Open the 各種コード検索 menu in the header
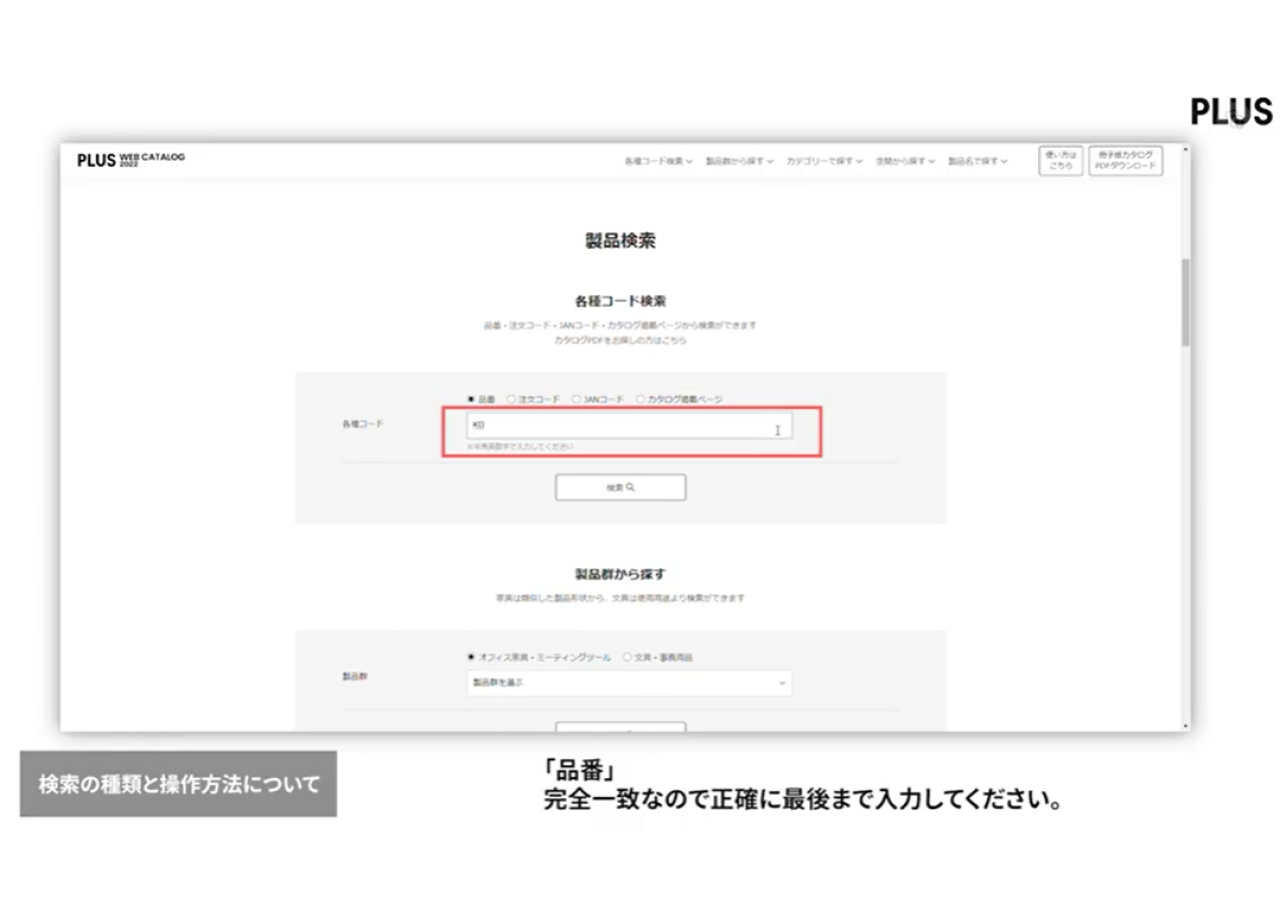Screen dimensions: 1280x920 click(658, 161)
